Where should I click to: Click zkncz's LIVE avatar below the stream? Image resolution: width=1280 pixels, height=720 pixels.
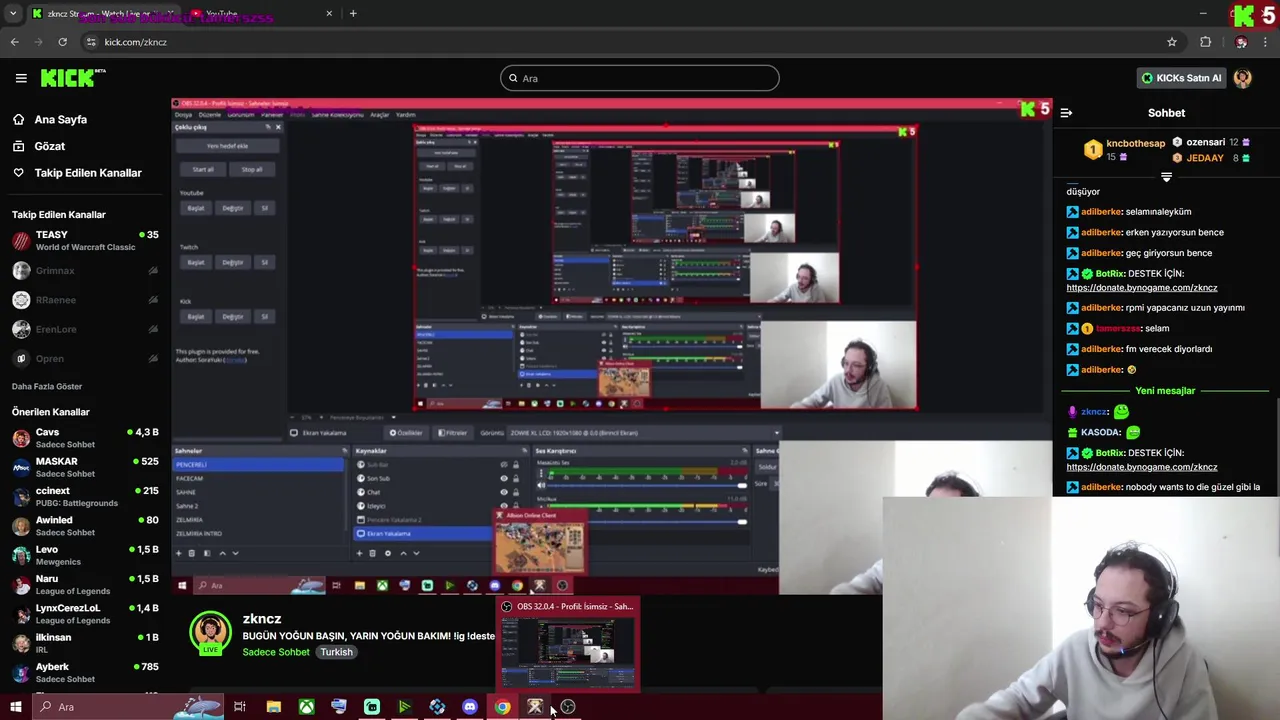(210, 633)
